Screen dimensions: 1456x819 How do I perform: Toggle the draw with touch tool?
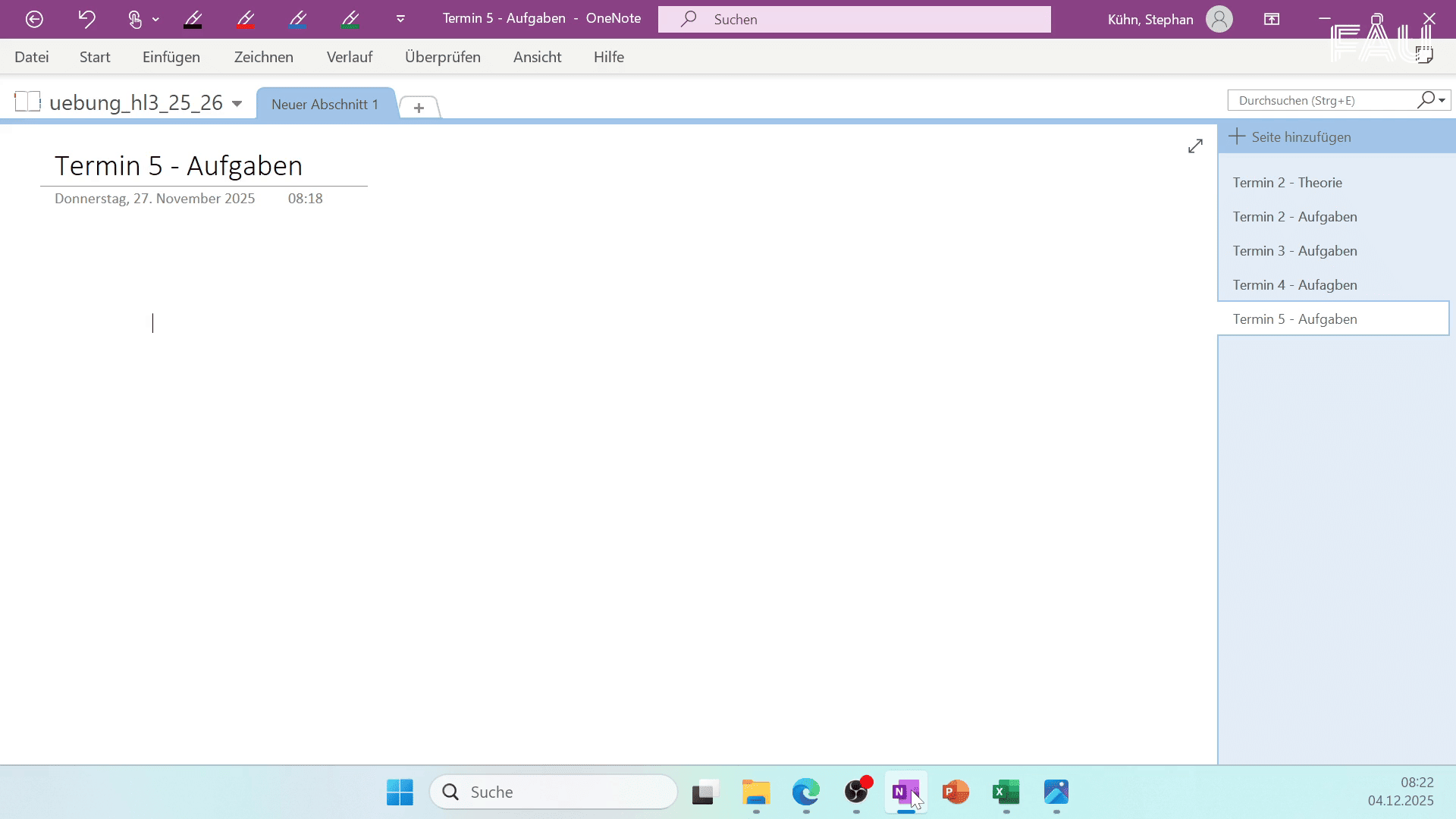[x=133, y=19]
